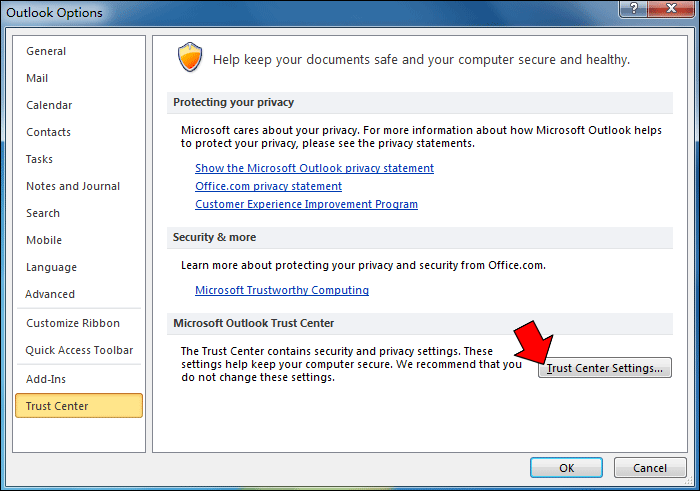Open the Advanced options page
This screenshot has width=700, height=491.
click(x=50, y=294)
